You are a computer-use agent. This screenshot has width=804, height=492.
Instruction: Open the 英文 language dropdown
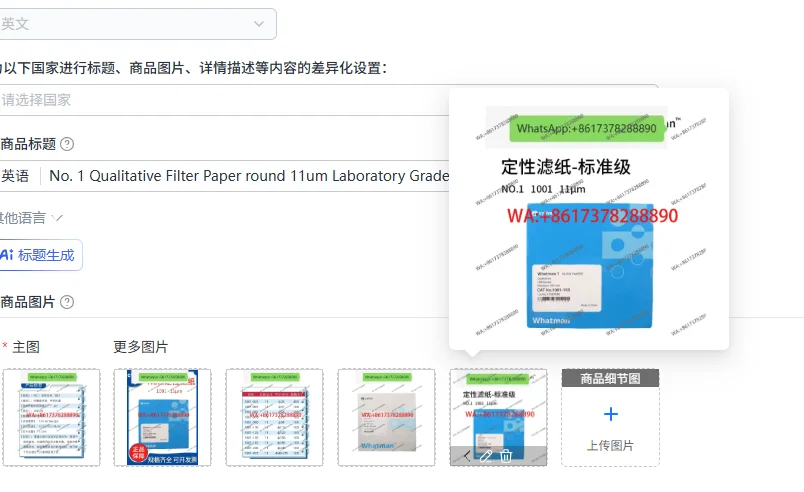point(137,24)
